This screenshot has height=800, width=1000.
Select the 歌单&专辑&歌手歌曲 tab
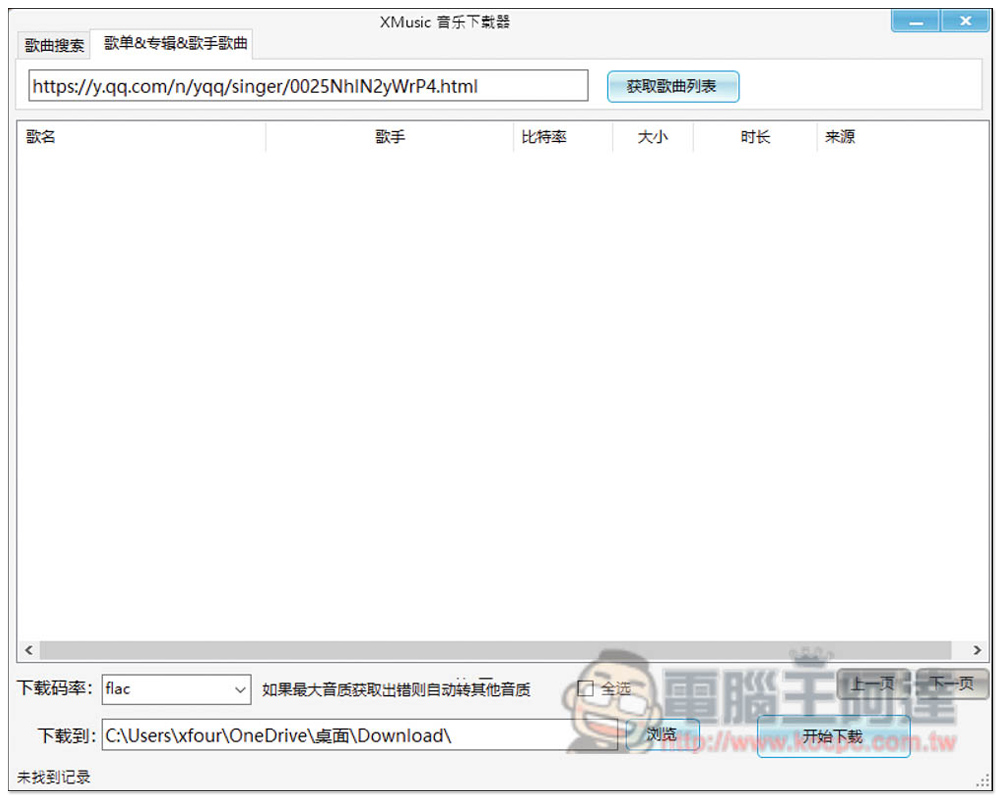(176, 44)
